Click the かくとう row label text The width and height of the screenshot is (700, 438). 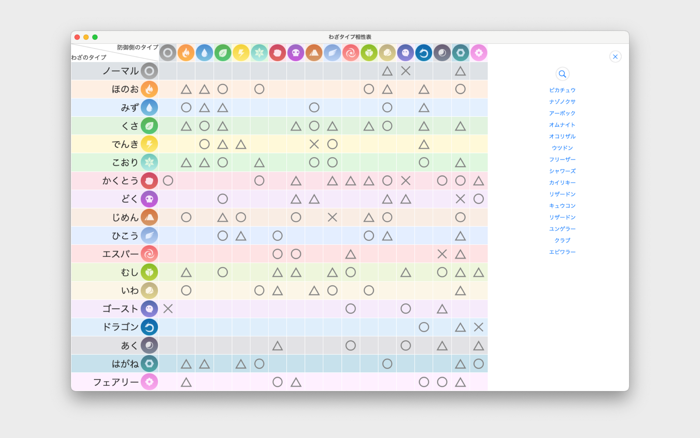tap(121, 181)
